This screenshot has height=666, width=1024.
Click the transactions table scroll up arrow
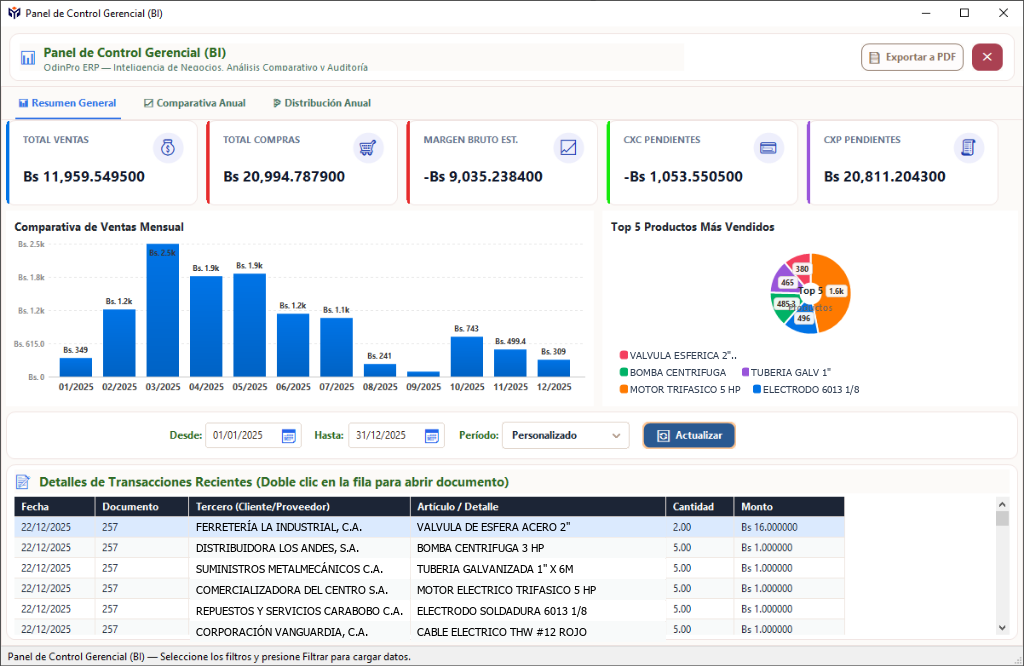click(1002, 504)
